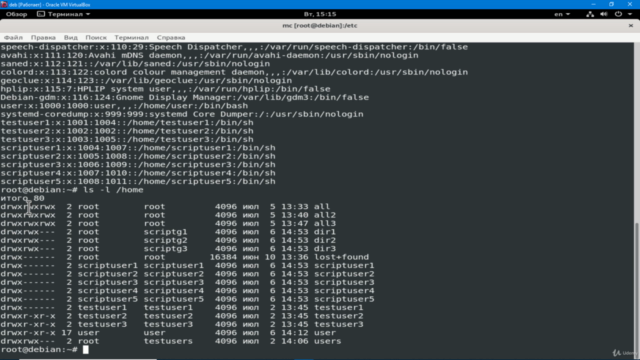This screenshot has height=360, width=640.
Task: Click the VirtualBox icon in title bar
Action: pyautogui.click(x=4, y=4)
